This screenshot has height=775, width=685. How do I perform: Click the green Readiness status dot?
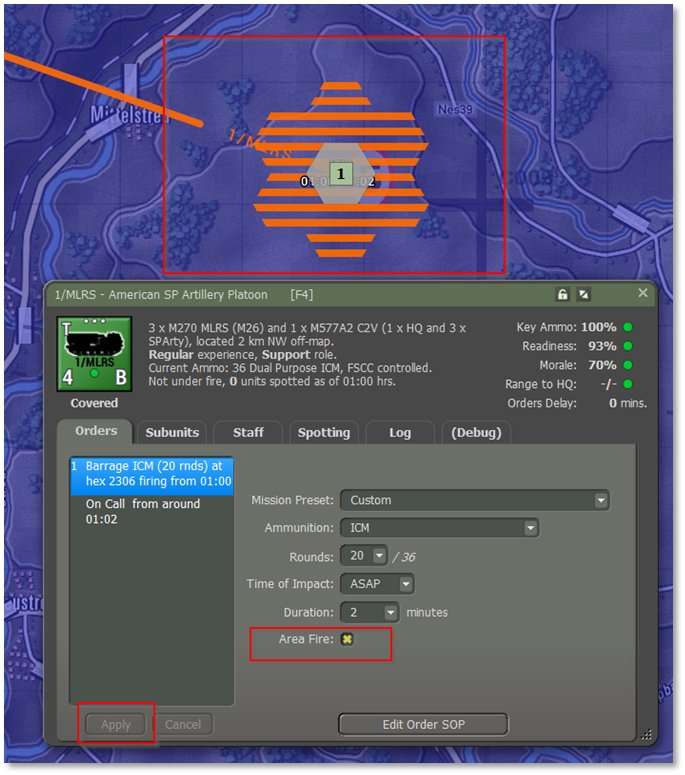pyautogui.click(x=627, y=346)
